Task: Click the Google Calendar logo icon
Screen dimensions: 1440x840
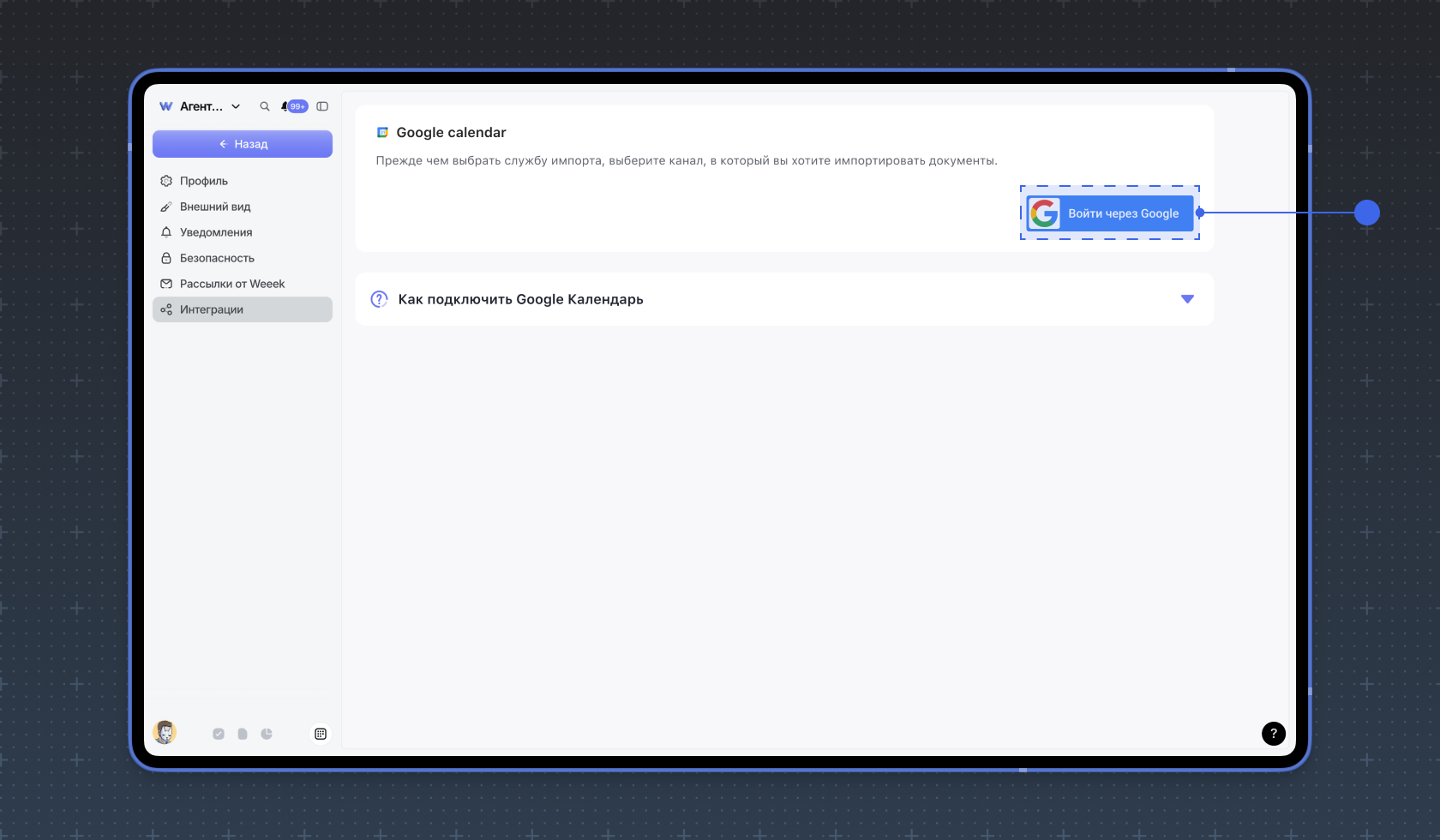Action: click(x=383, y=132)
